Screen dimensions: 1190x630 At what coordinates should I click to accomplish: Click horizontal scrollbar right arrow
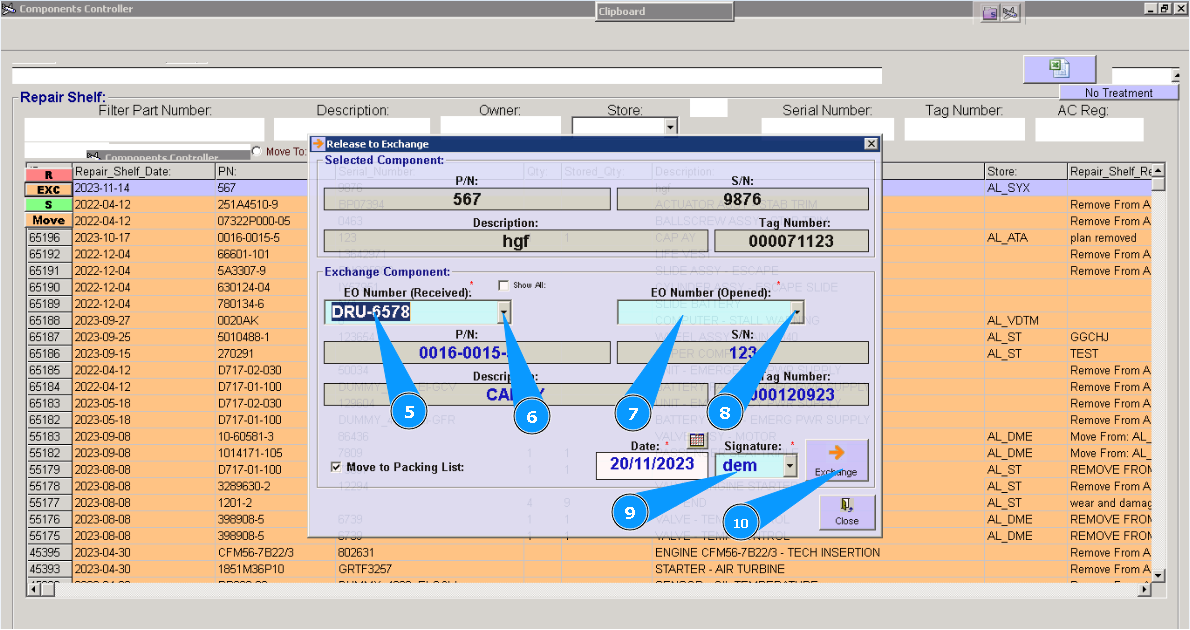1144,589
